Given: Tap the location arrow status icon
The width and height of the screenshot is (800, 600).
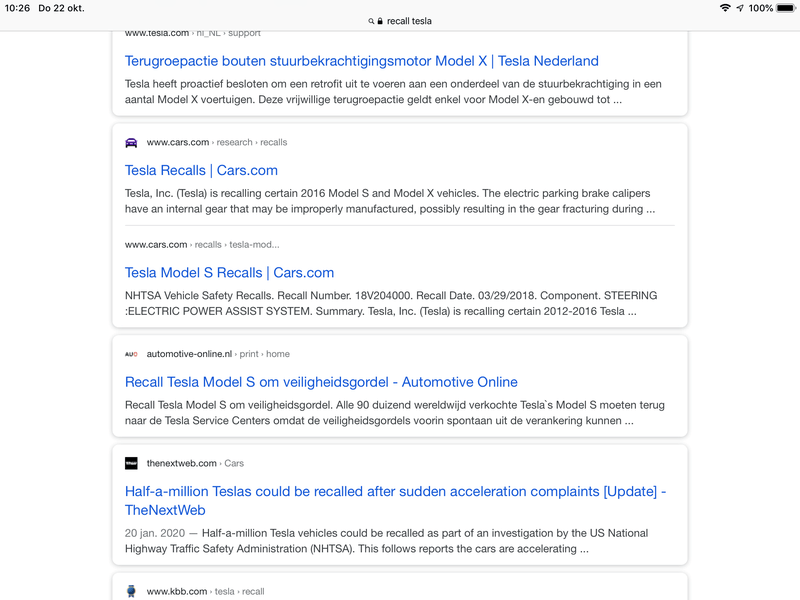Looking at the screenshot, I should coord(740,8).
